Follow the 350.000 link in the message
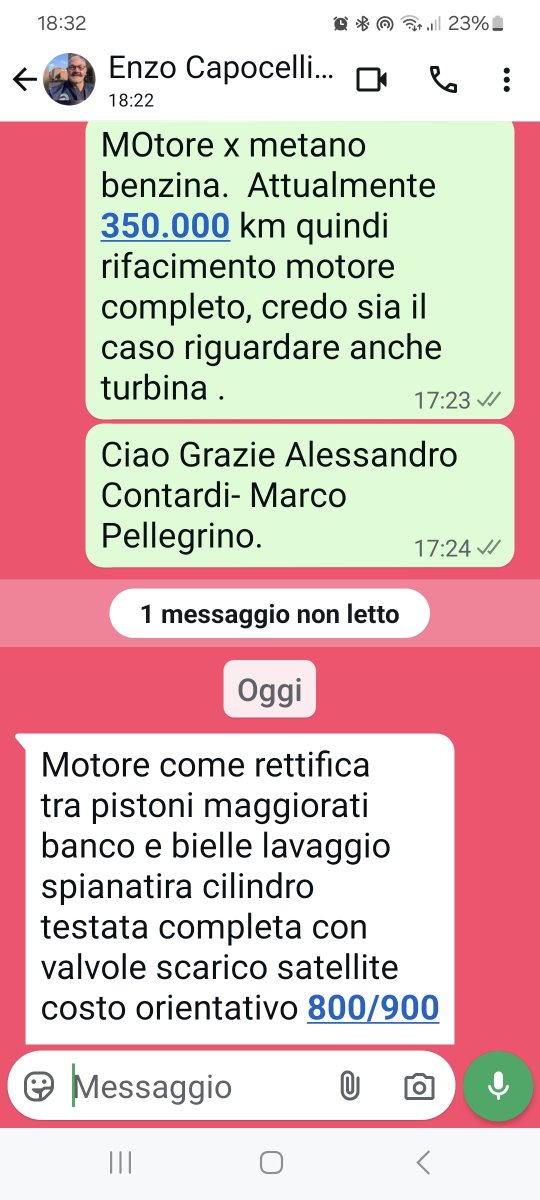Viewport: 540px width, 1200px height. tap(165, 227)
